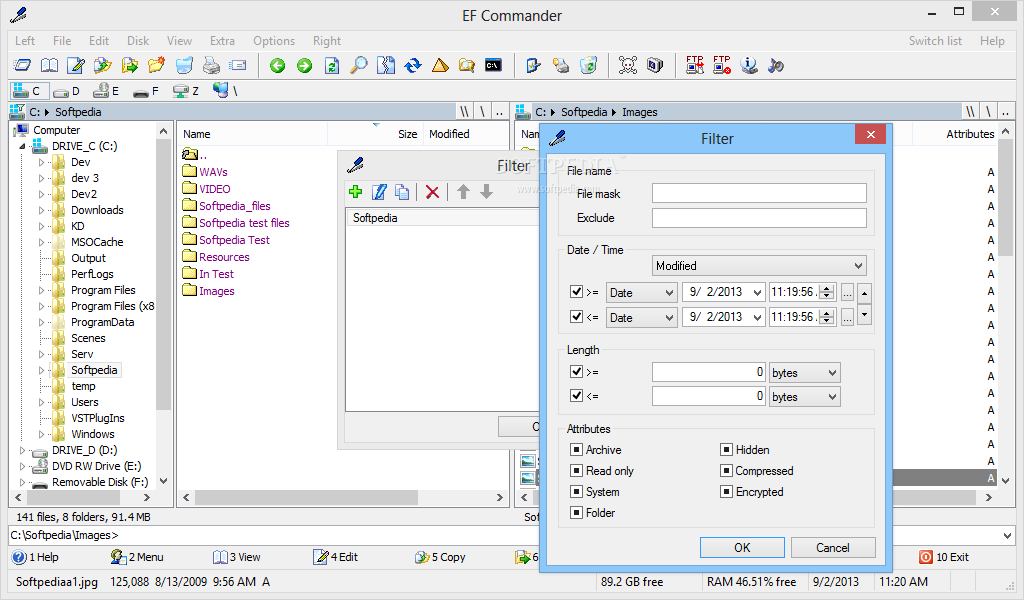Toggle the Archive attribute checkbox
Viewport: 1024px width, 600px height.
[576, 449]
